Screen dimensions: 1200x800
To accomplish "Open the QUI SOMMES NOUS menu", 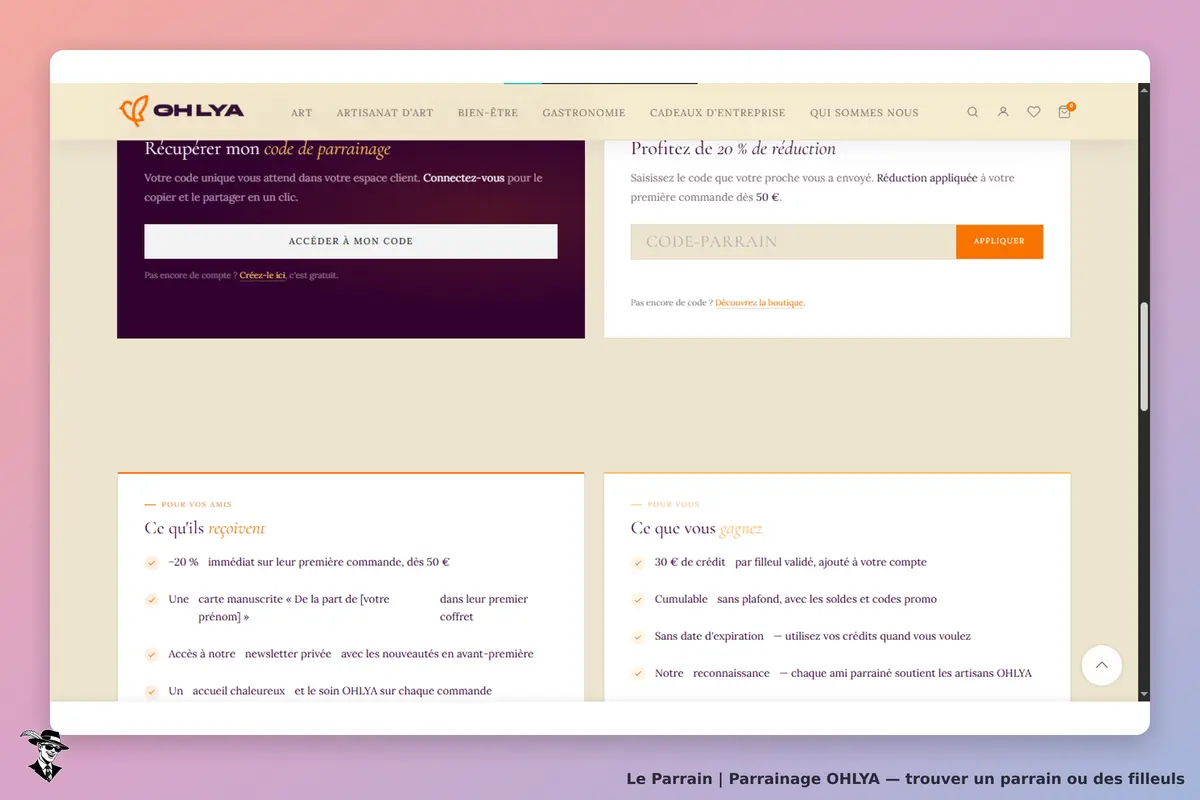I will pyautogui.click(x=864, y=113).
